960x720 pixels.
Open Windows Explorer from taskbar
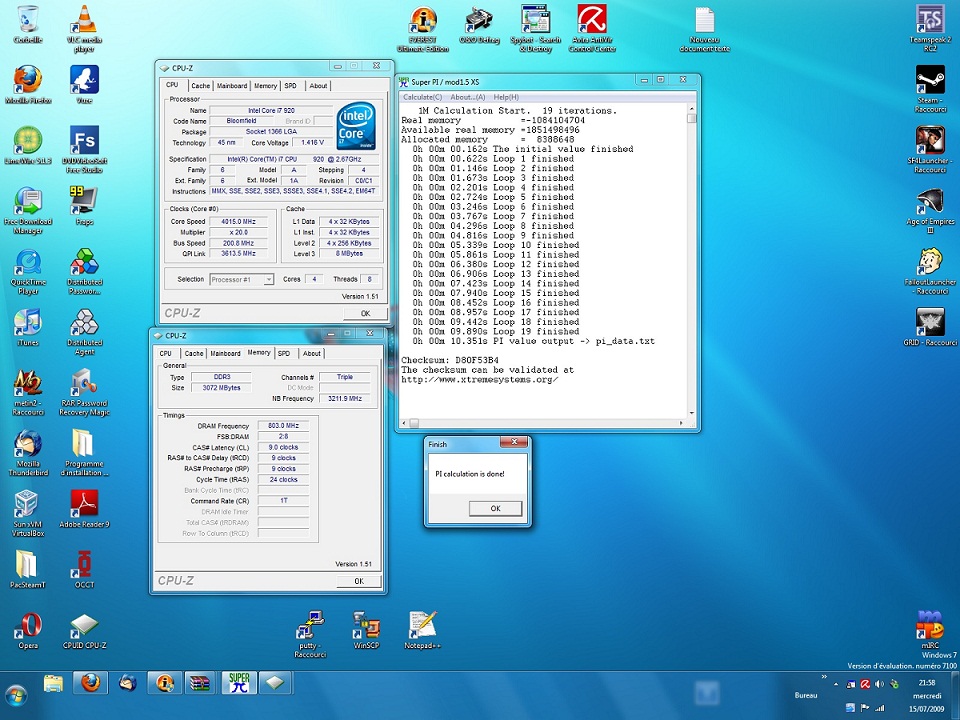[x=53, y=683]
